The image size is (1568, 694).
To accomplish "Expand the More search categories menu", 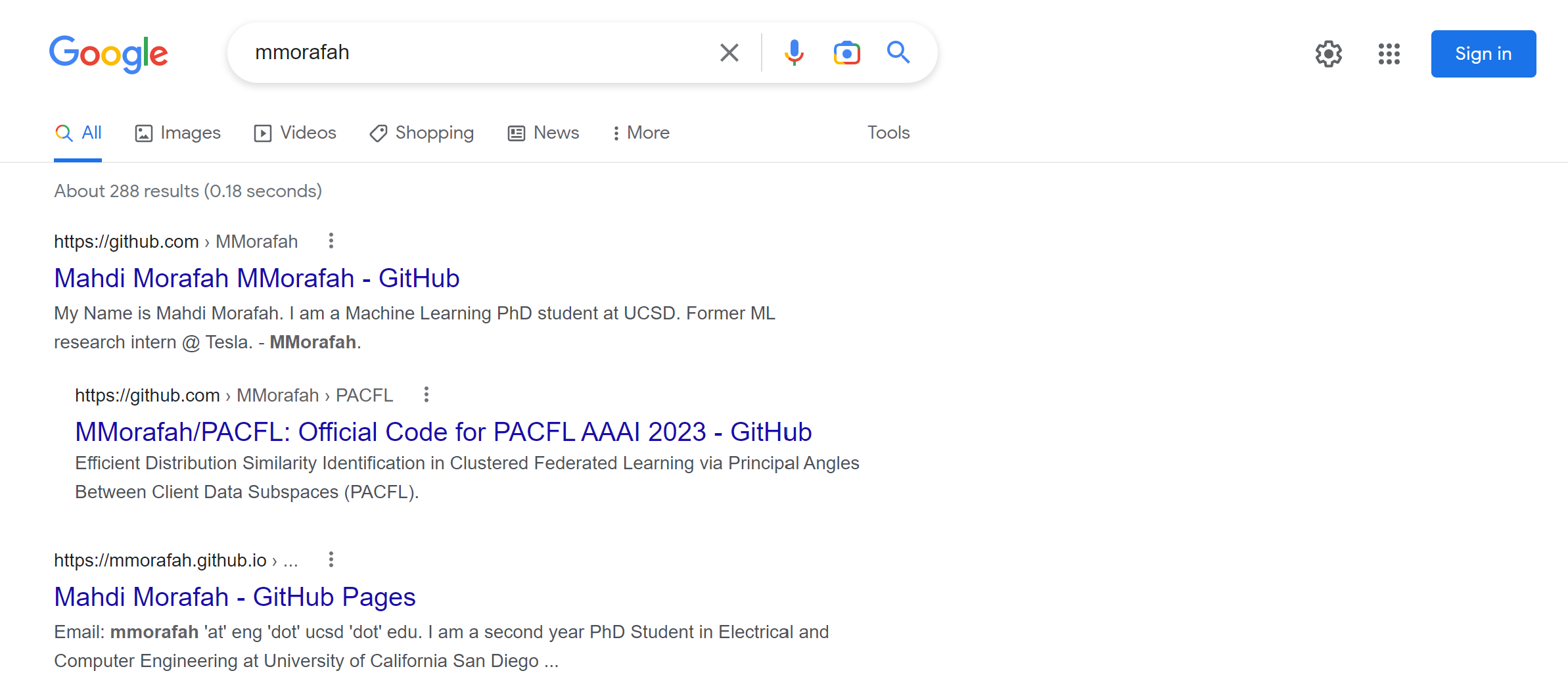I will [641, 133].
